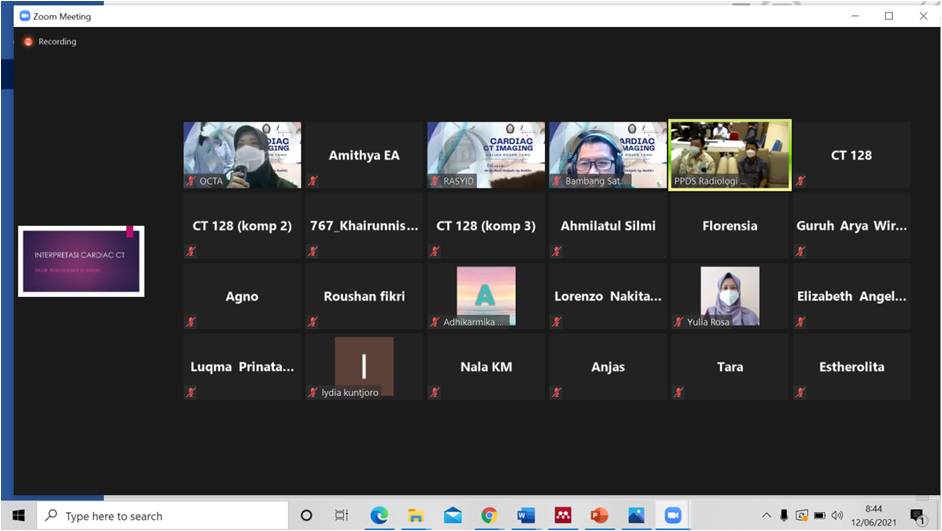Expand the system tray hidden icons
This screenshot has height=531, width=942.
point(766,516)
